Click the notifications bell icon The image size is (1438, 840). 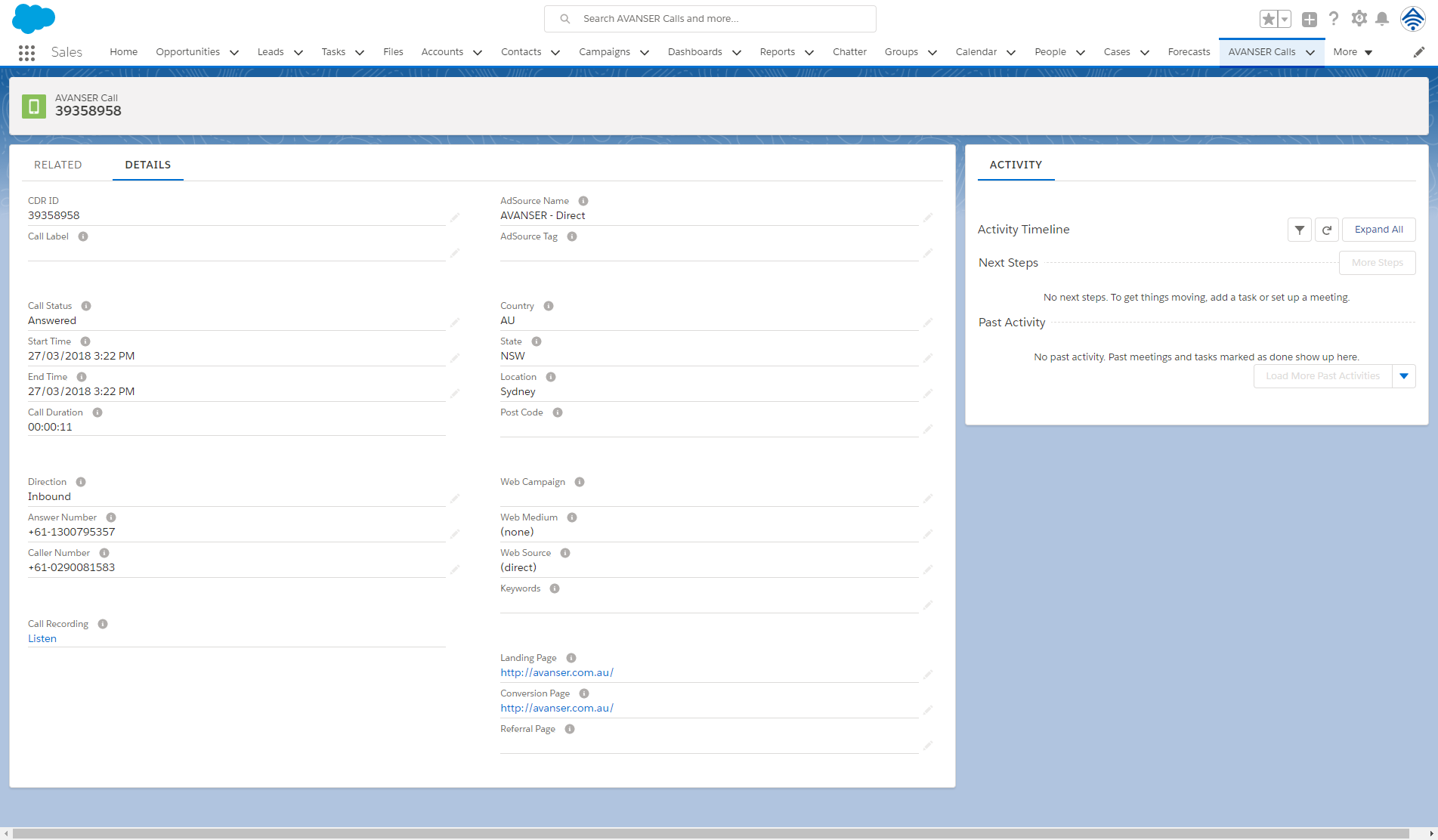pos(1383,18)
